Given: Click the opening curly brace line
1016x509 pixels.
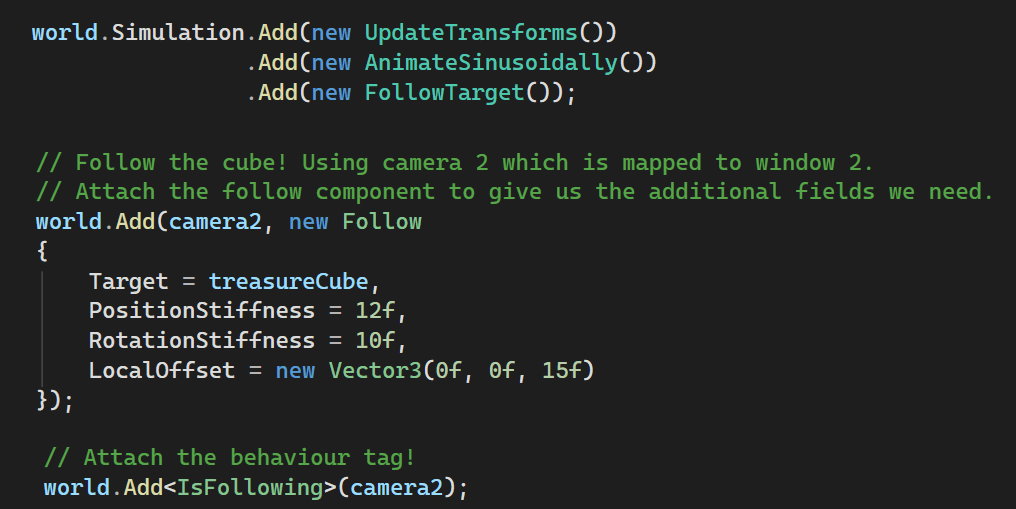Looking at the screenshot, I should [x=42, y=251].
